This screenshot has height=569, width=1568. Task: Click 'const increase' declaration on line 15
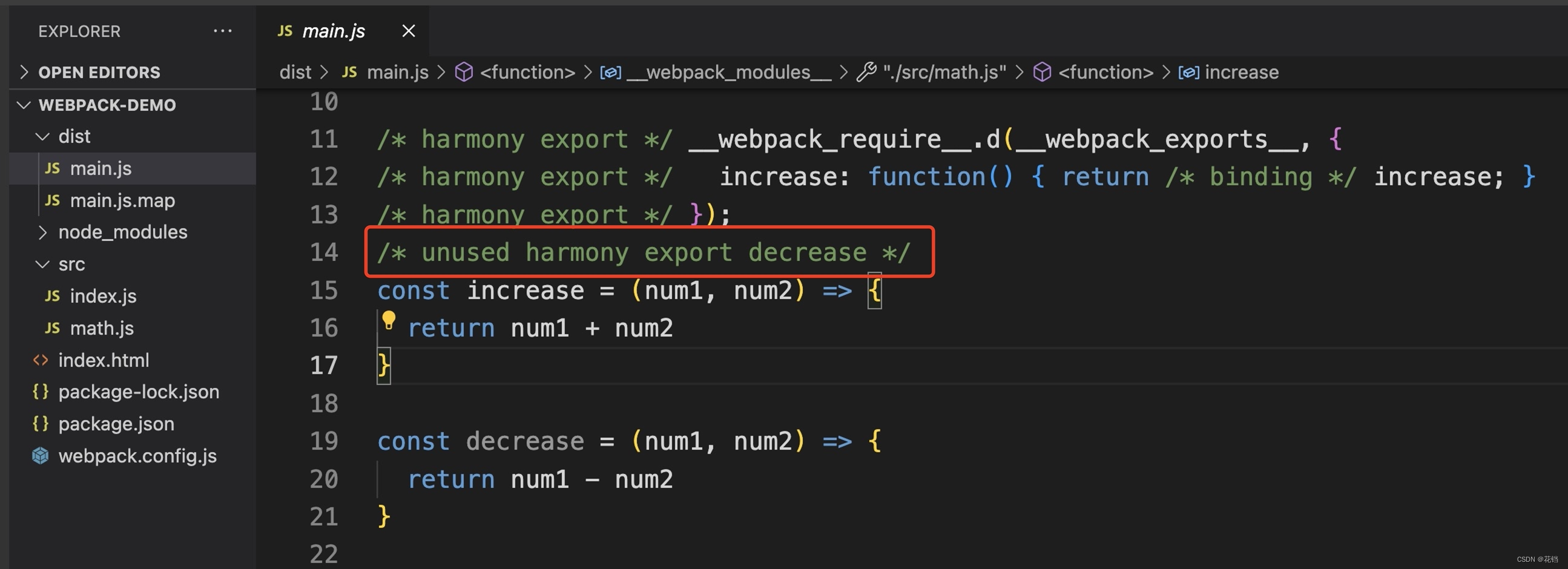point(481,291)
